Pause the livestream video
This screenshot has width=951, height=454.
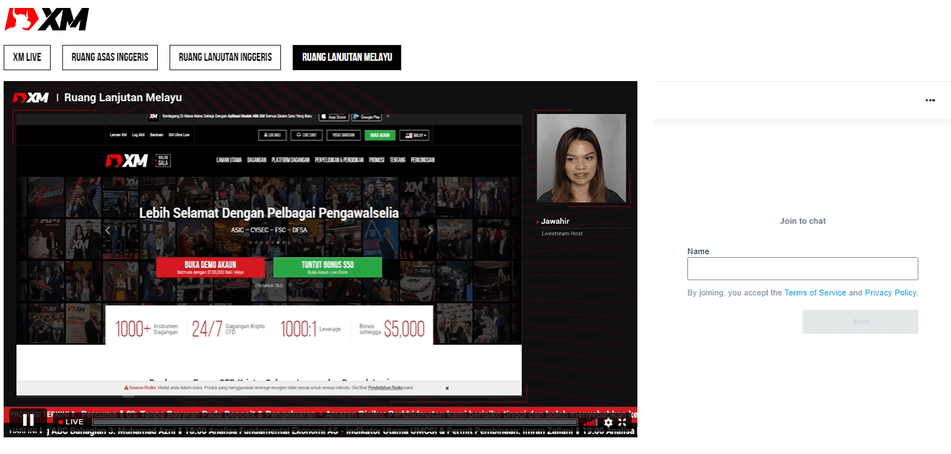29,421
